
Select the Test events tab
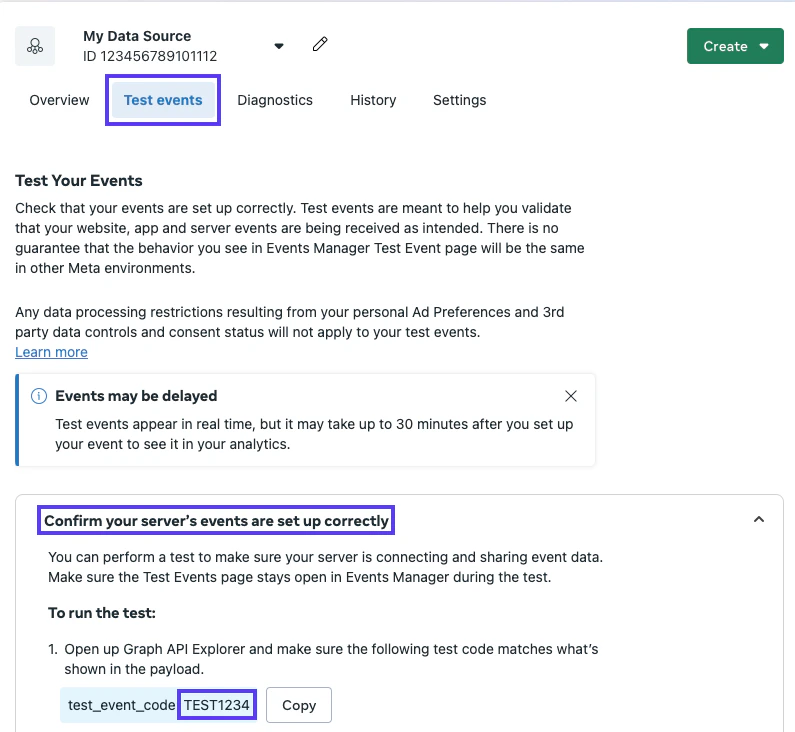163,100
